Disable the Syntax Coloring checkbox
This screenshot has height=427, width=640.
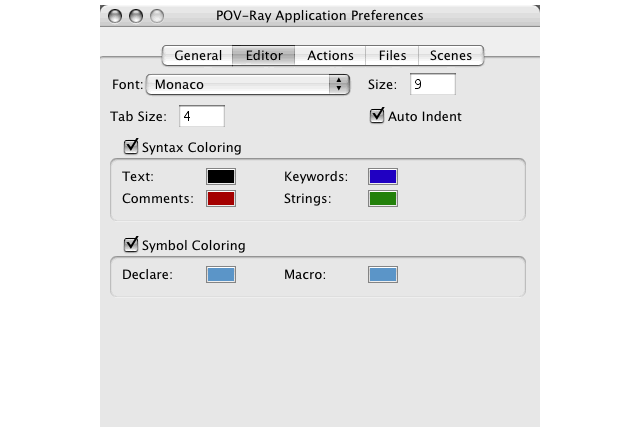click(x=131, y=146)
